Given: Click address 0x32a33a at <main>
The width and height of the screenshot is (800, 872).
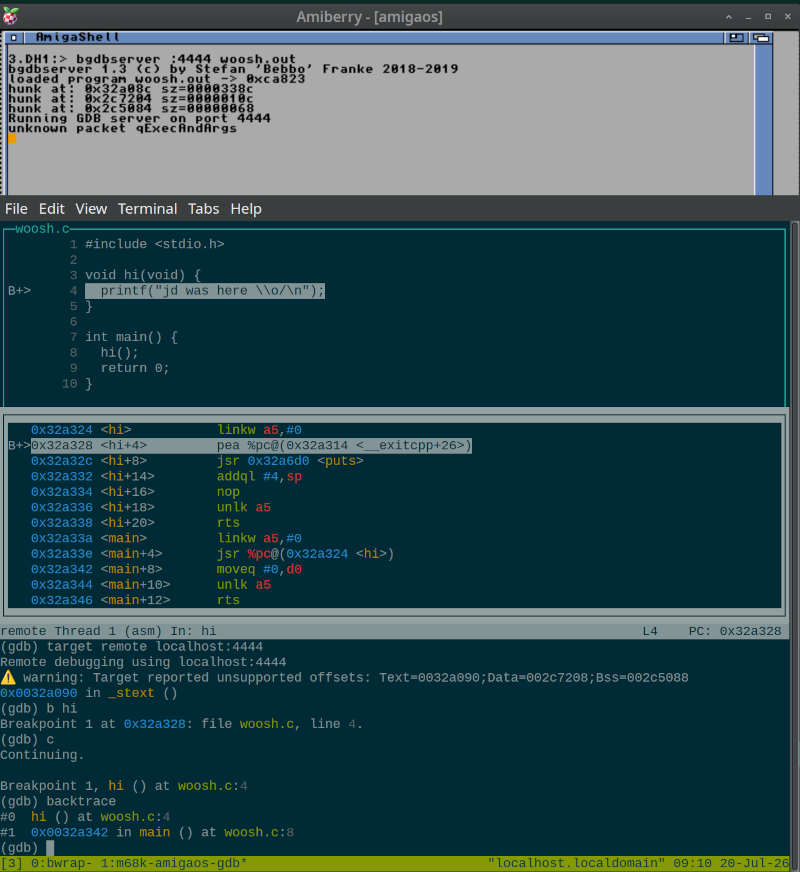Looking at the screenshot, I should [62, 538].
